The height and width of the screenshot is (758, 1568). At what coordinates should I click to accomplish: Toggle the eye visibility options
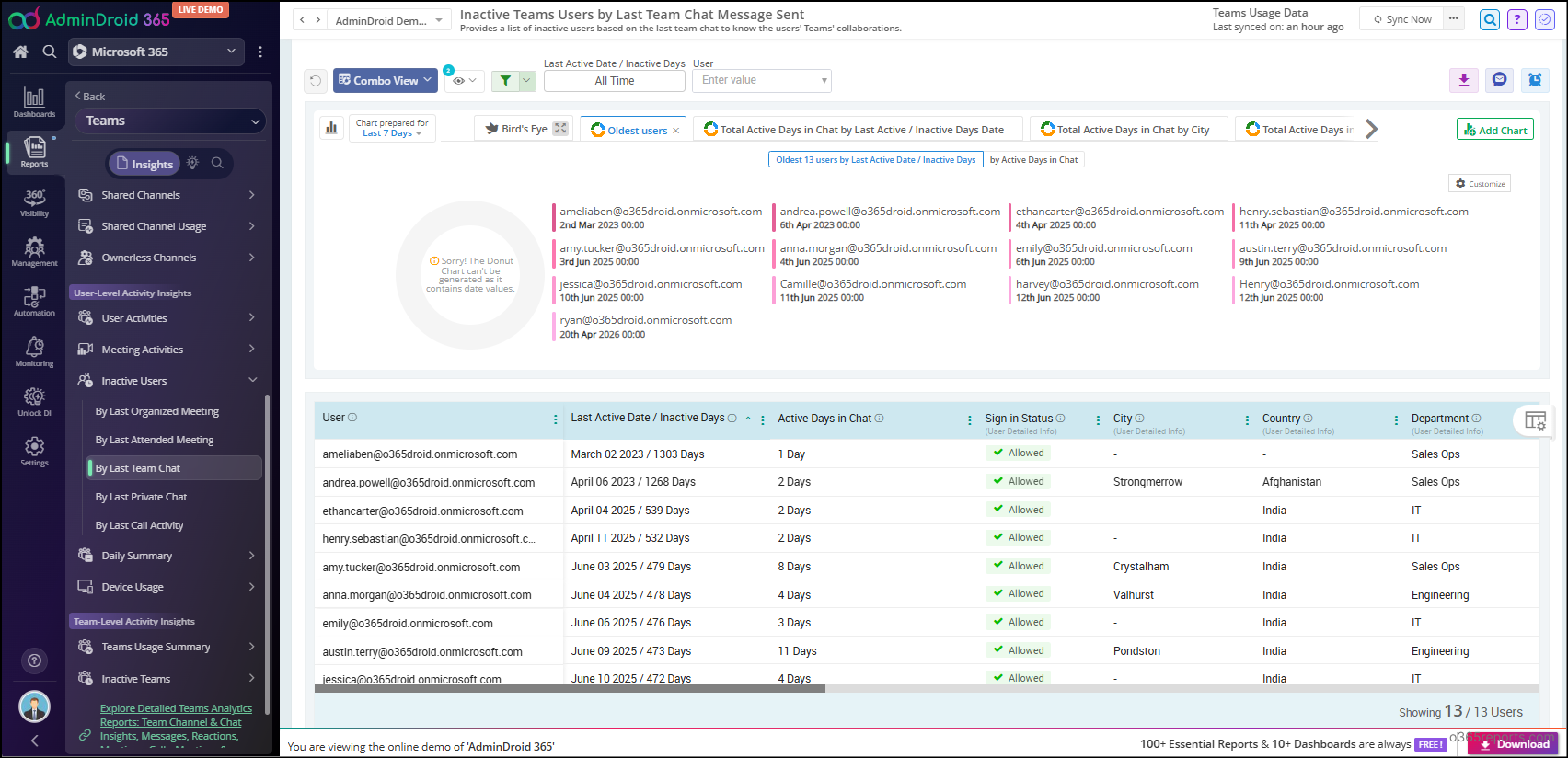[x=464, y=81]
